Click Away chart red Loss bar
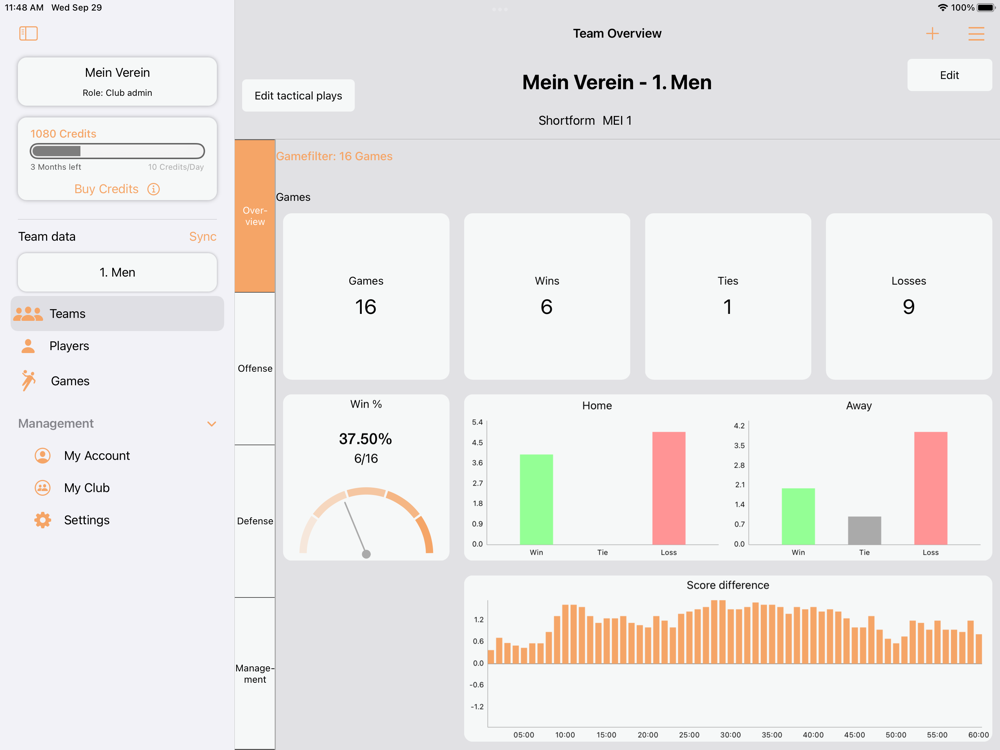 coord(930,488)
